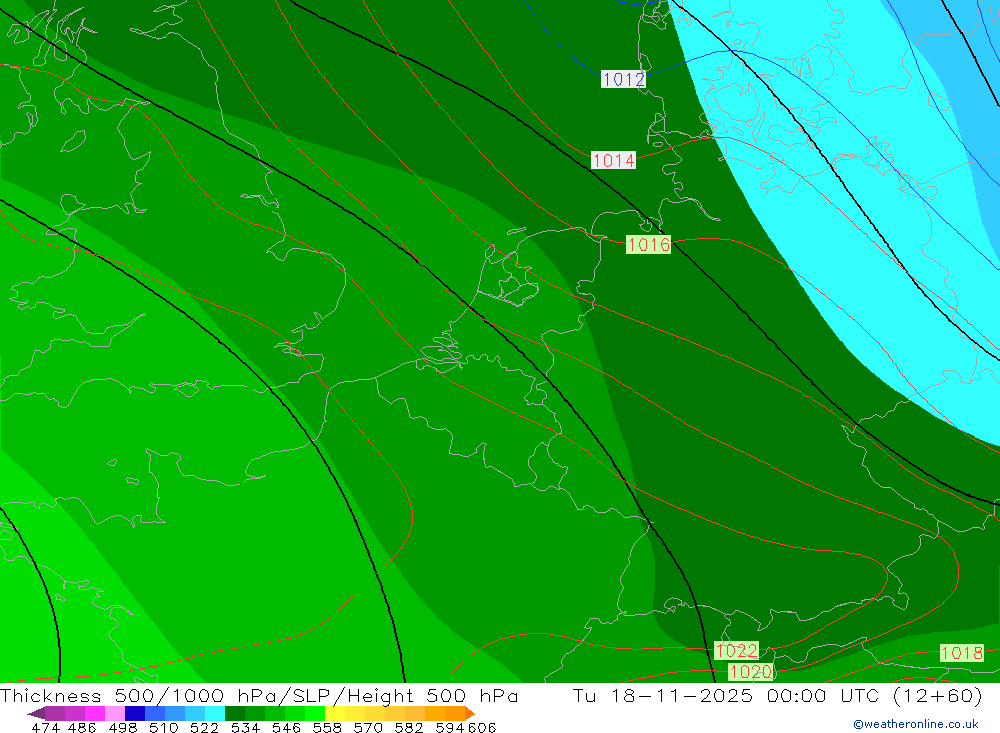Screen dimensions: 1000x733
Task: Click legend value 498
Action: point(123,727)
